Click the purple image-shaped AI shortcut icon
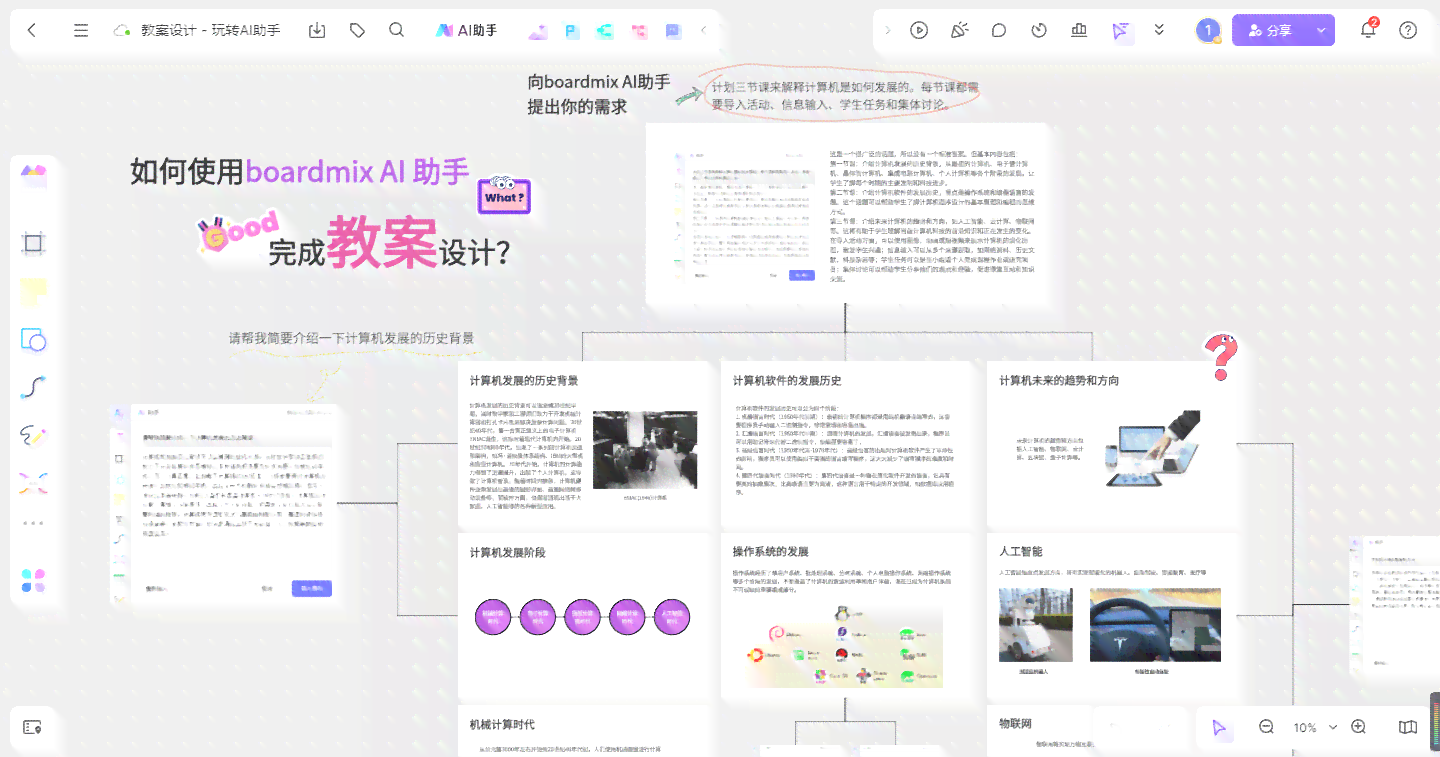This screenshot has height=757, width=1440. click(x=538, y=31)
